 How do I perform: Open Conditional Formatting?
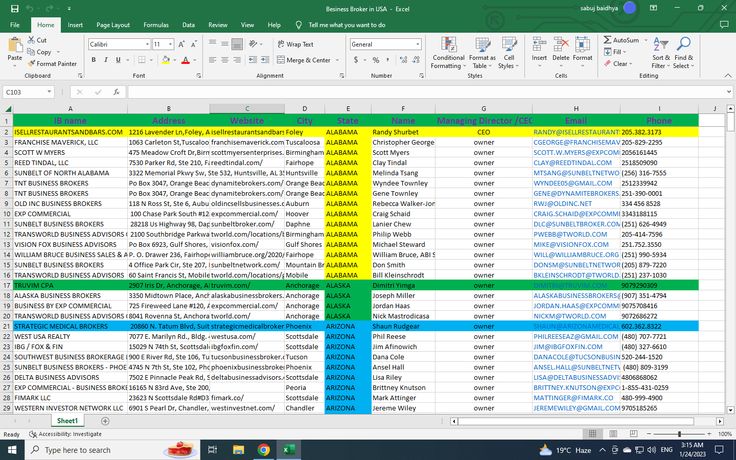(449, 53)
